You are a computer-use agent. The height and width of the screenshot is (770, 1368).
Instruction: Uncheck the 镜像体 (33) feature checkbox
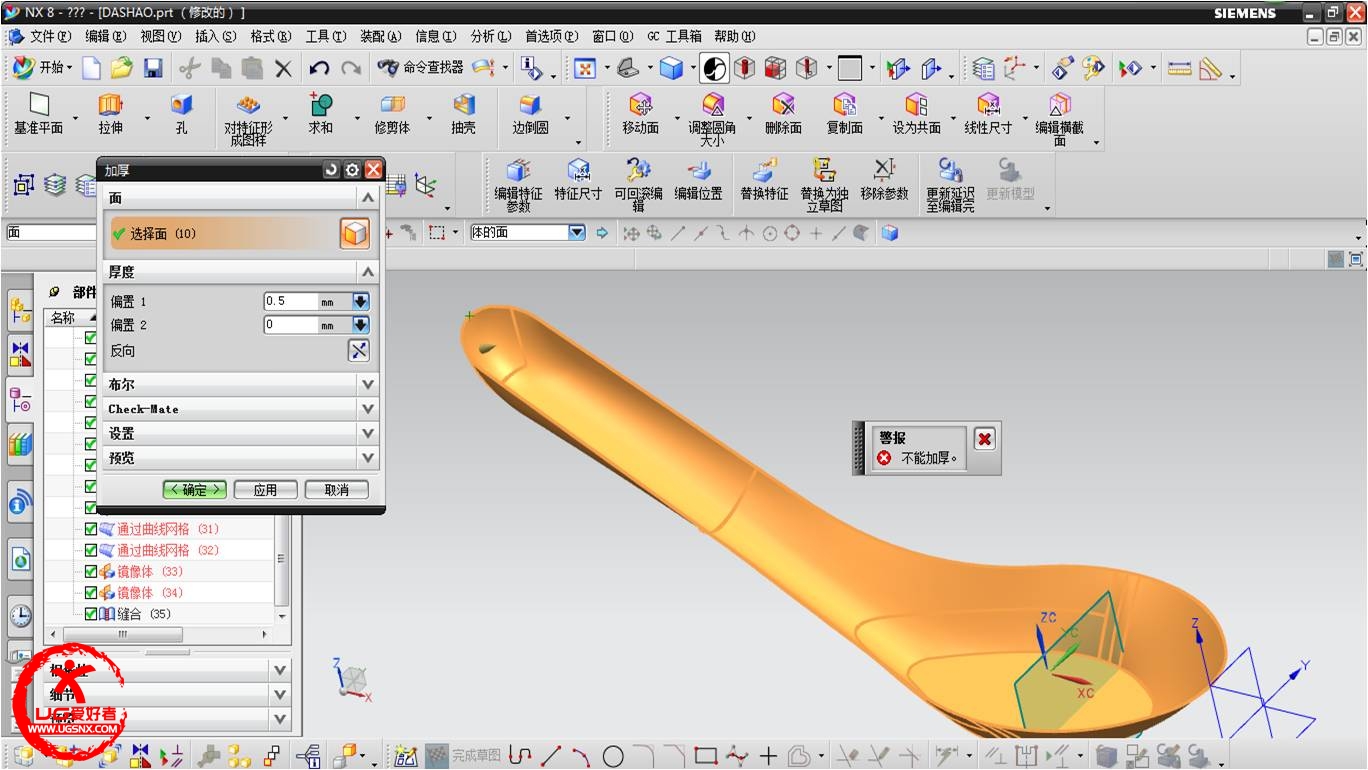pyautogui.click(x=91, y=572)
